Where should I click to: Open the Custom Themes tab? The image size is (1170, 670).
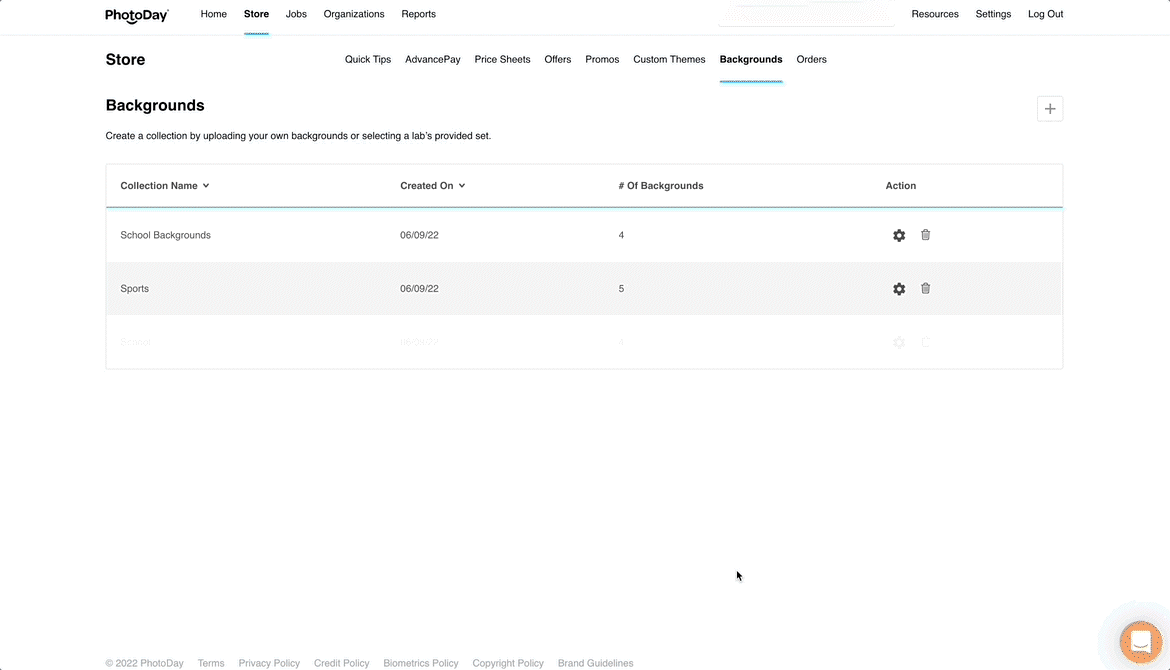click(669, 59)
